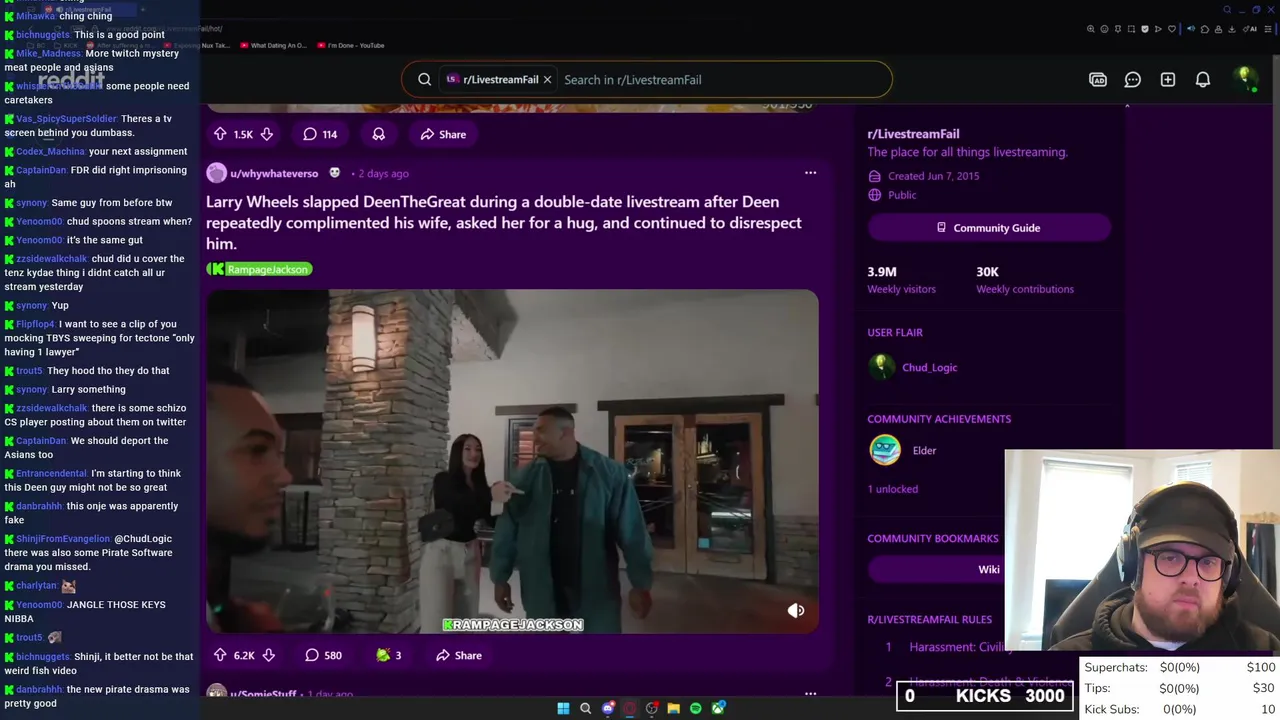Open File Explorer from the taskbar

pos(673,709)
